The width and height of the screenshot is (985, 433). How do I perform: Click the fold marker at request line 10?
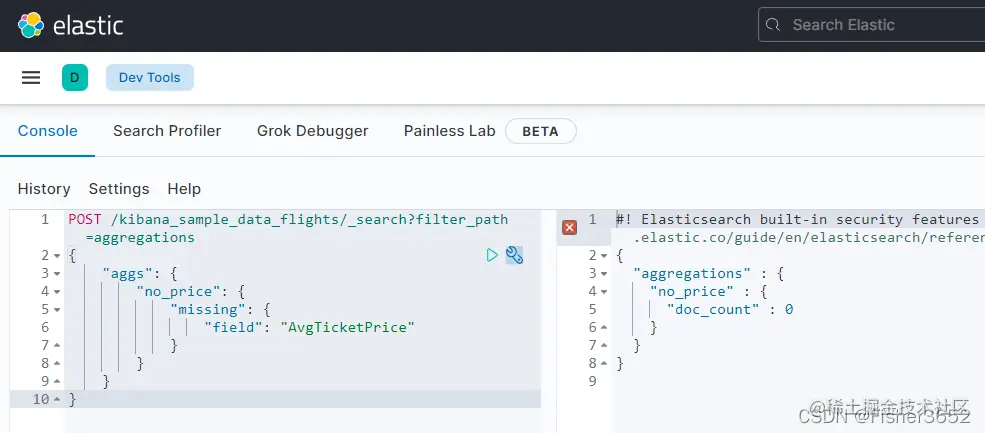(57, 399)
